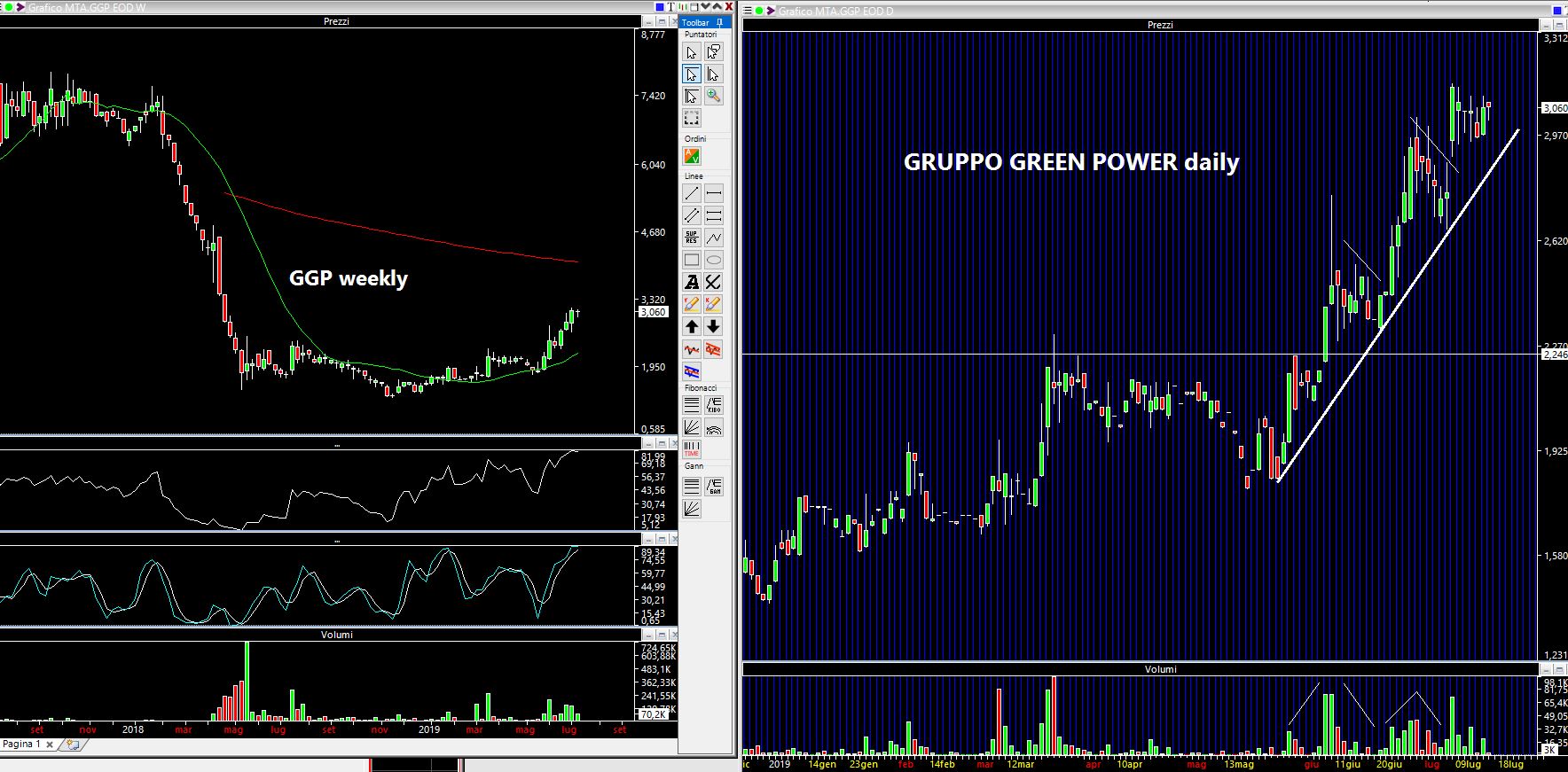Select the text annotation A tool
This screenshot has height=772, width=1568.
[x=692, y=282]
